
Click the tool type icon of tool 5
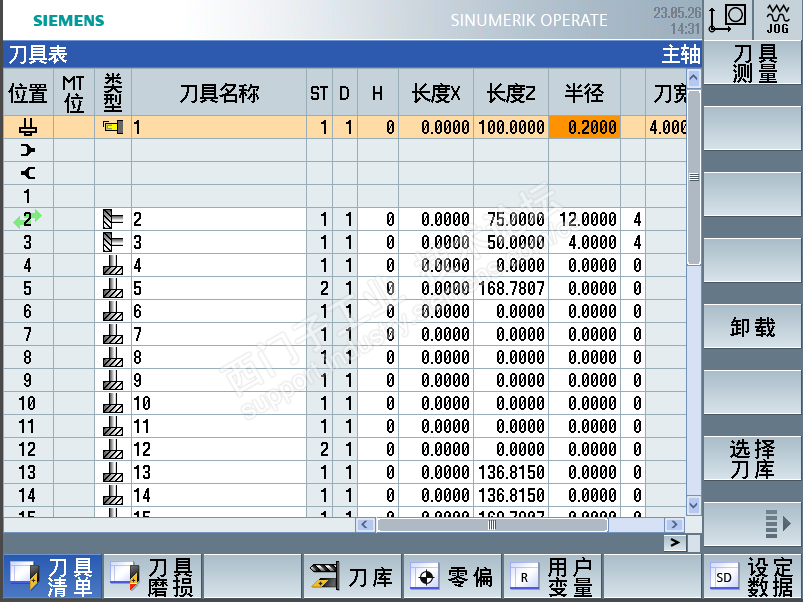113,288
